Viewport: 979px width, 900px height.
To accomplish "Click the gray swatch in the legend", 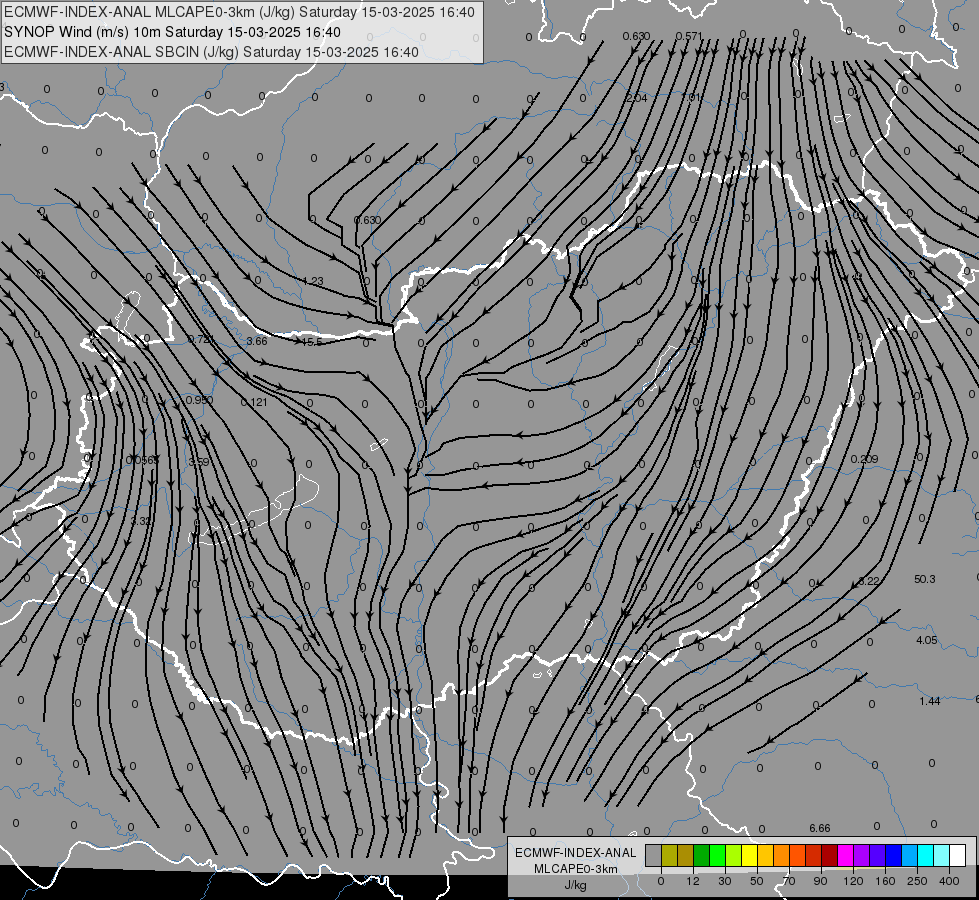I will (x=654, y=855).
